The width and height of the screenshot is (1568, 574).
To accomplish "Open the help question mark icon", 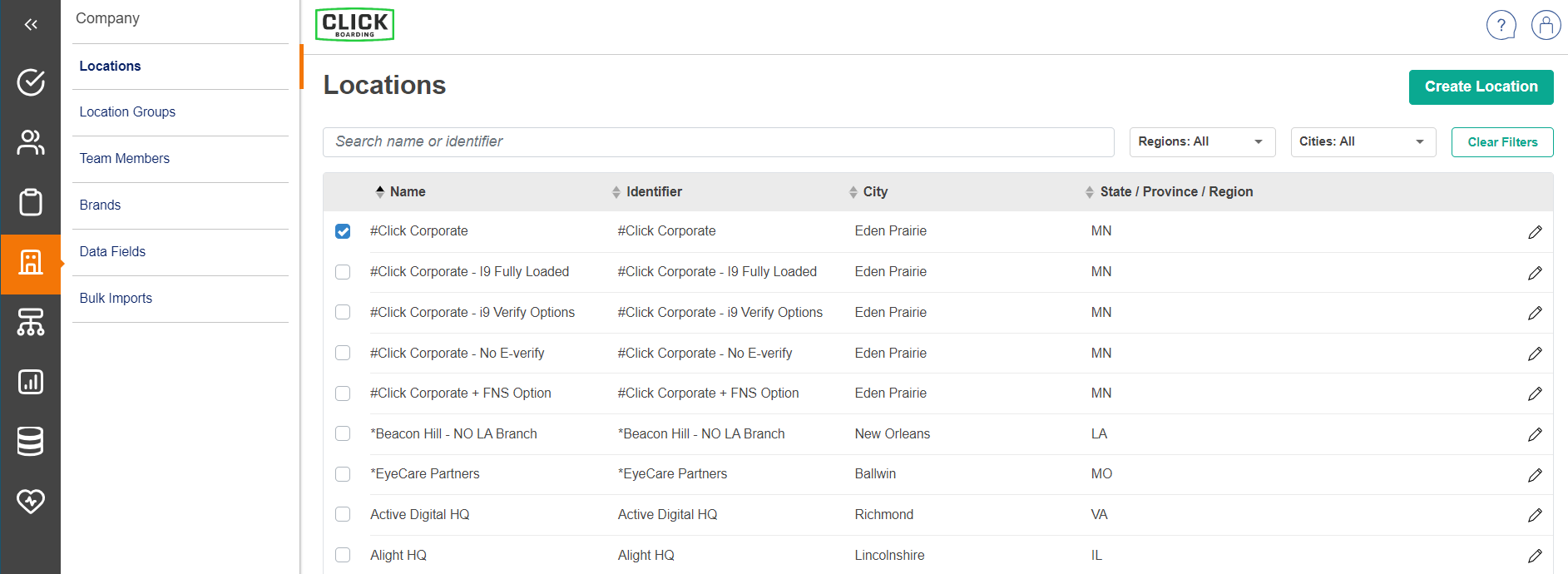I will click(x=1501, y=25).
